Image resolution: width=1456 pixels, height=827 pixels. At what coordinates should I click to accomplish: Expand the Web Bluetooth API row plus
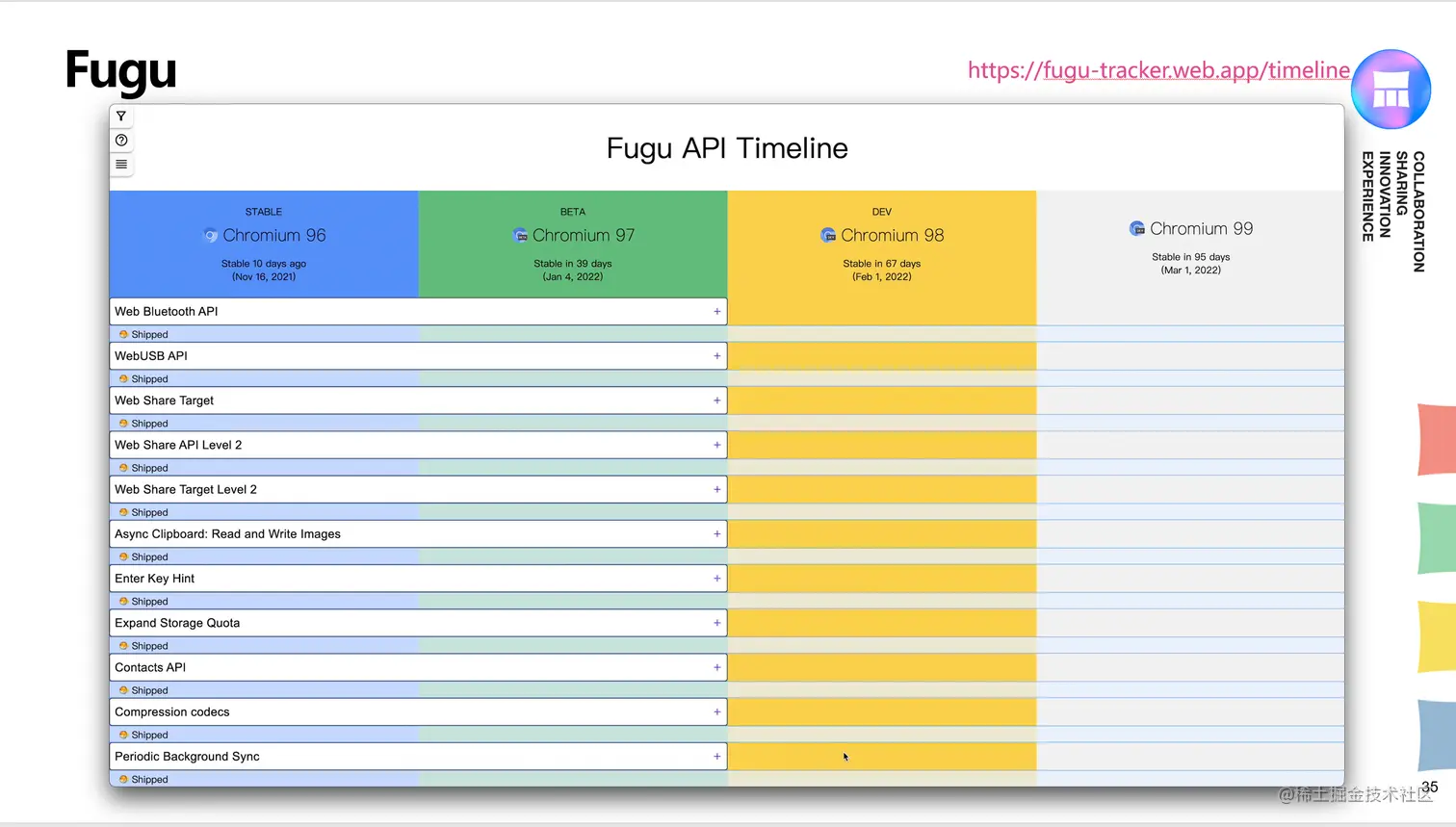click(x=716, y=311)
